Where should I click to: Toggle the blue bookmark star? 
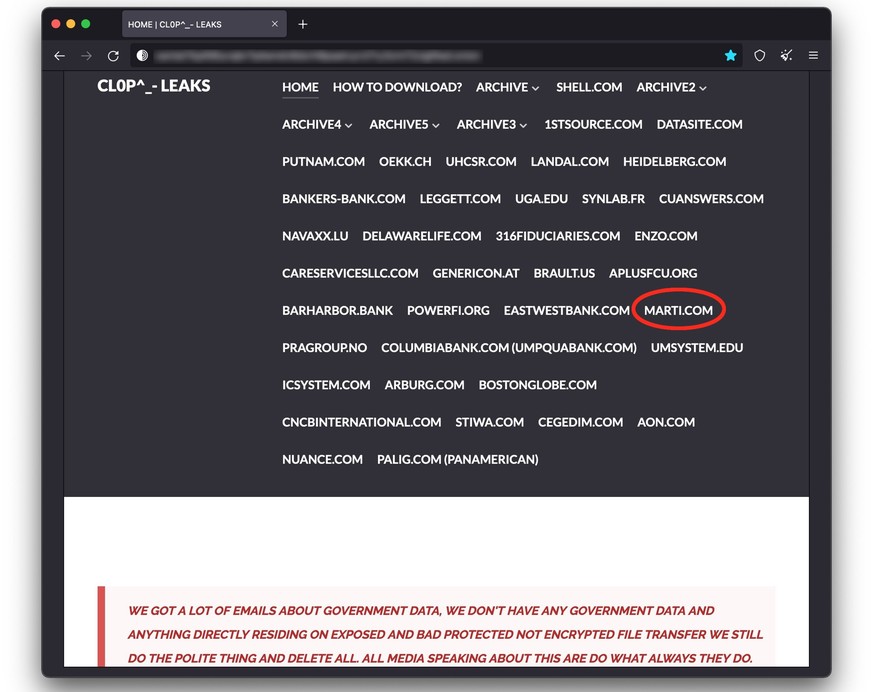tap(731, 56)
